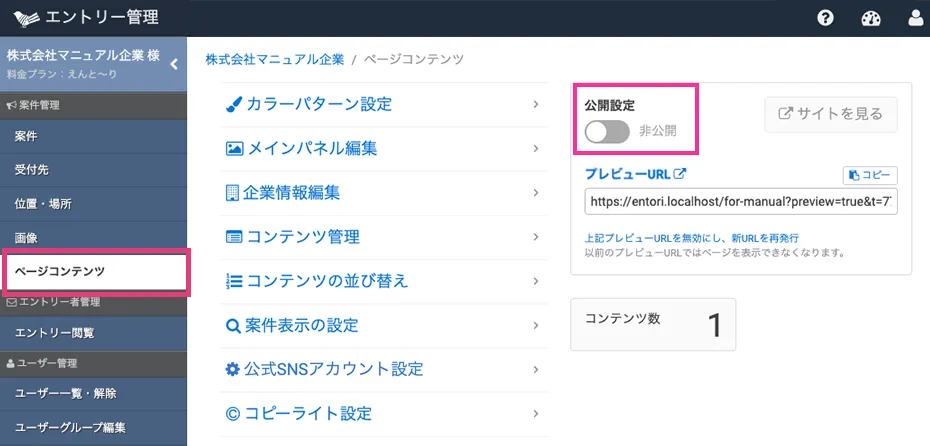
Task: Click the chevron on コピーライト設定 row
Action: click(536, 413)
